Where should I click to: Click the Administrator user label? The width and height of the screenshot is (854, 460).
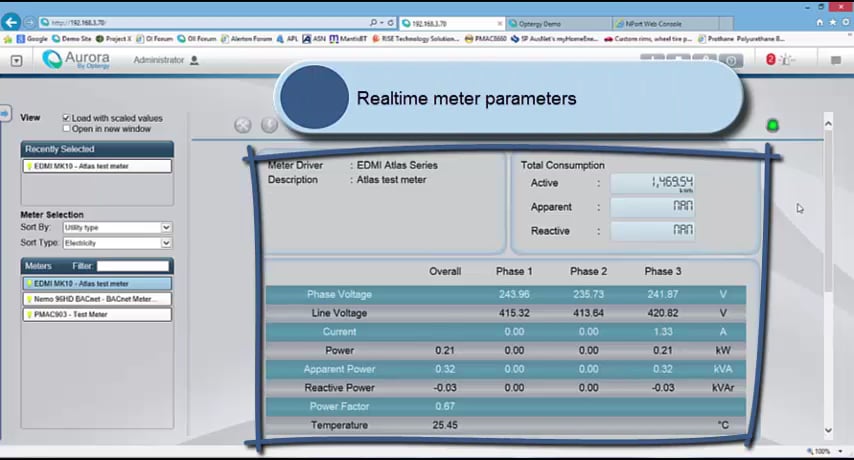pos(158,60)
